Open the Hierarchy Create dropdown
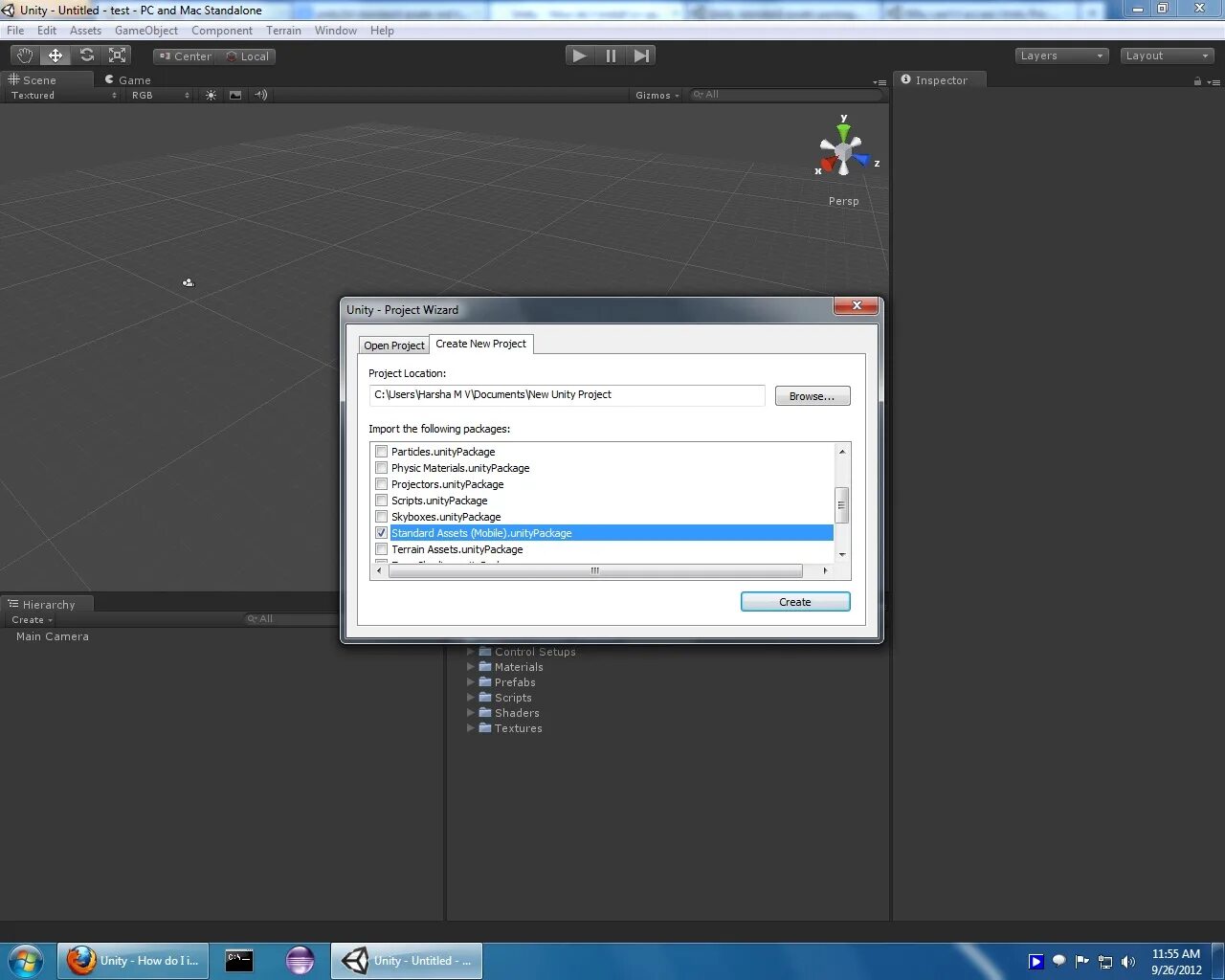The width and height of the screenshot is (1225, 980). [33, 620]
